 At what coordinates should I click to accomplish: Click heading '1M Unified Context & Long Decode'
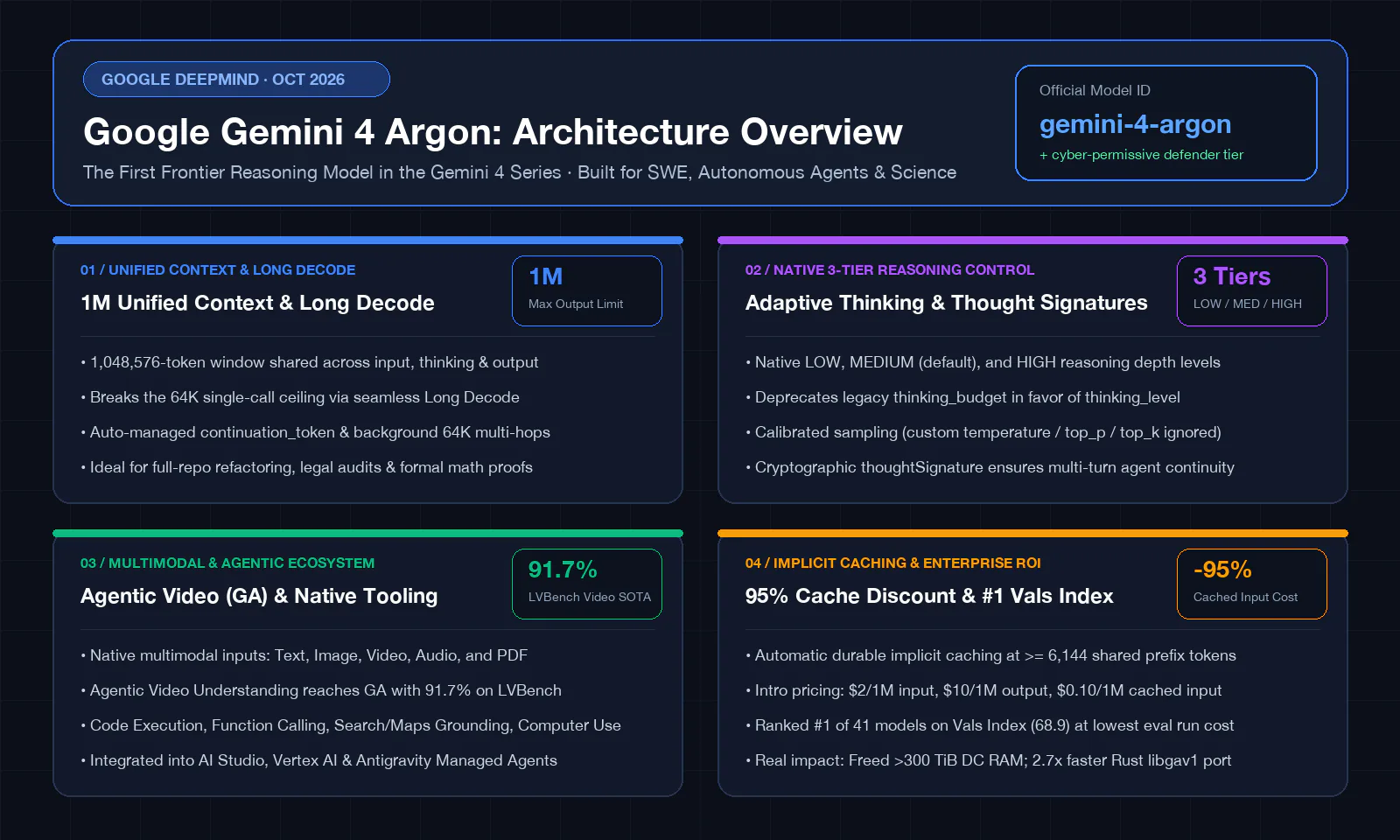(257, 303)
